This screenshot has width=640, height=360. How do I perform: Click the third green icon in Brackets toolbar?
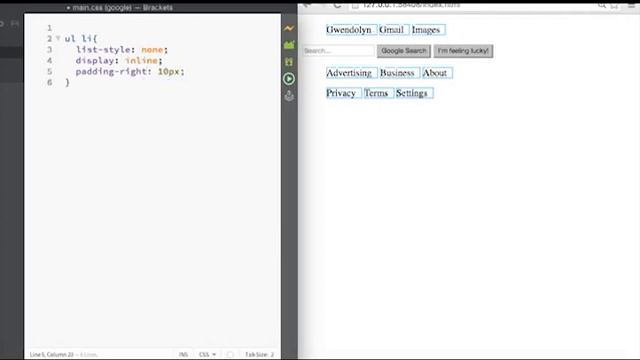tap(289, 62)
